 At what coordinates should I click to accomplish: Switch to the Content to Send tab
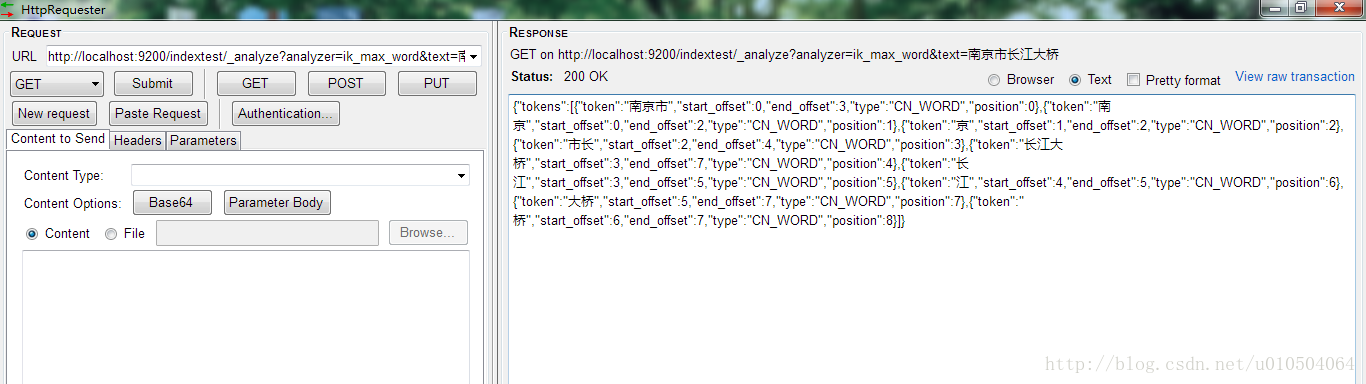click(x=58, y=140)
